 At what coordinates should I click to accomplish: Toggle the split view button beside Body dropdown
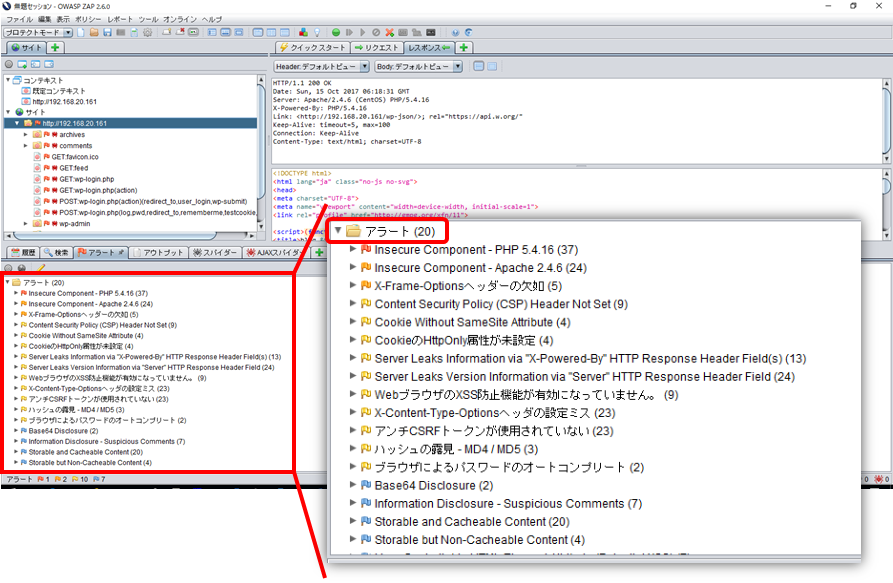pyautogui.click(x=492, y=67)
